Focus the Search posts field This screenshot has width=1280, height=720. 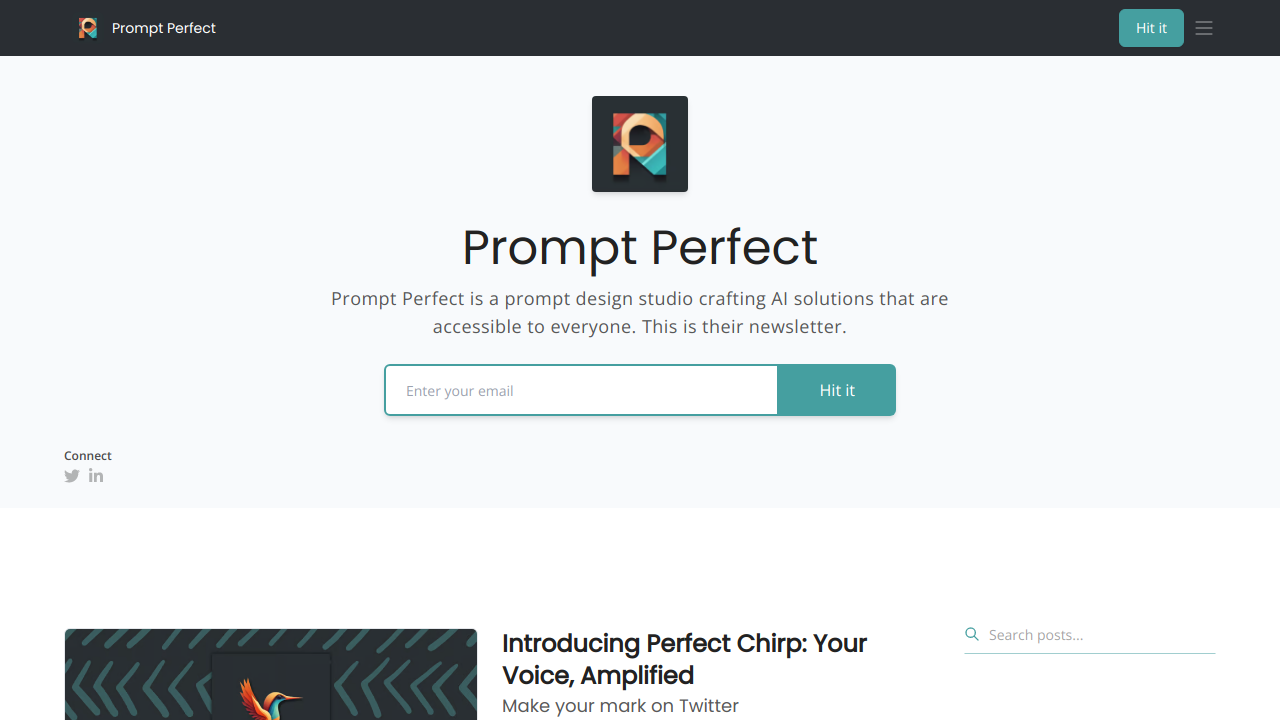[1100, 635]
